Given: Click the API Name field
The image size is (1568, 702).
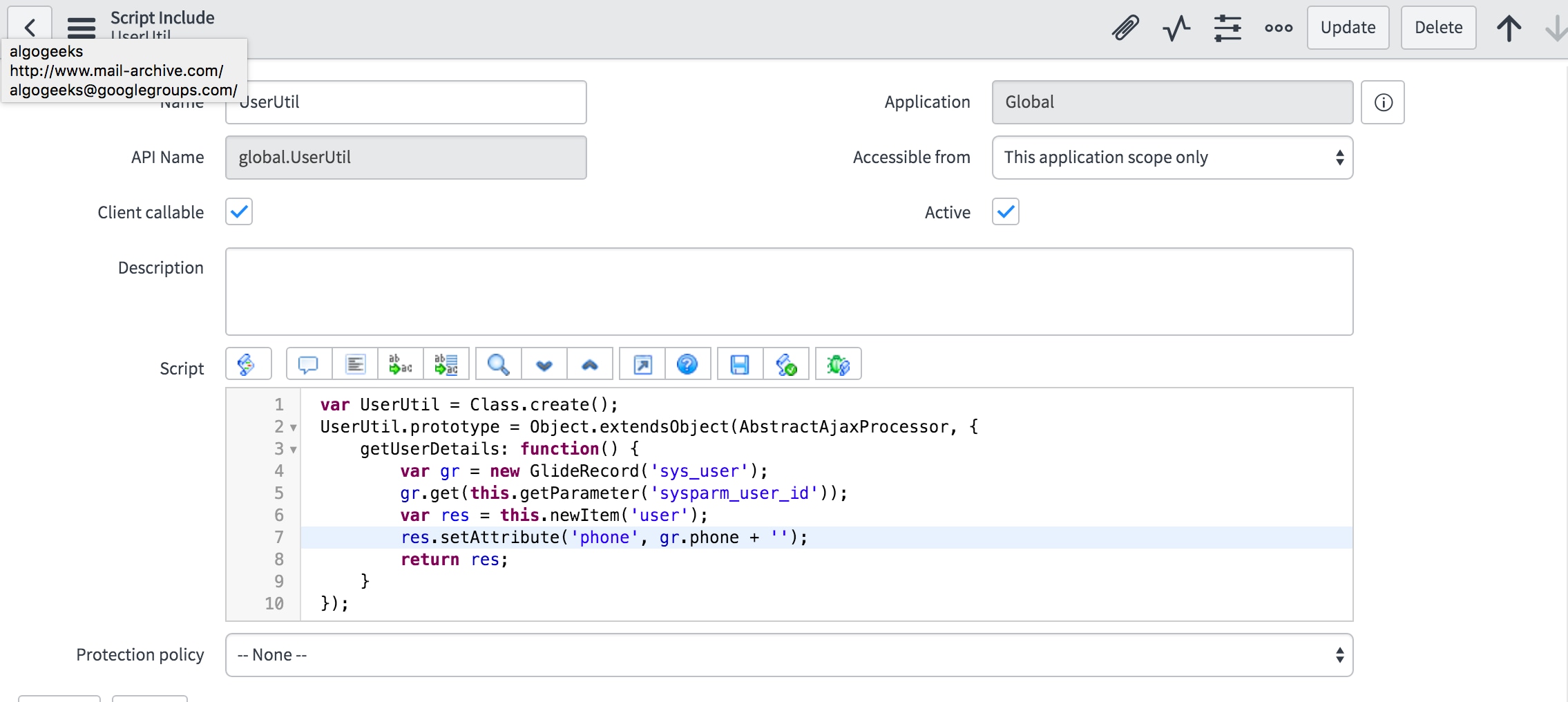Looking at the screenshot, I should coord(406,158).
